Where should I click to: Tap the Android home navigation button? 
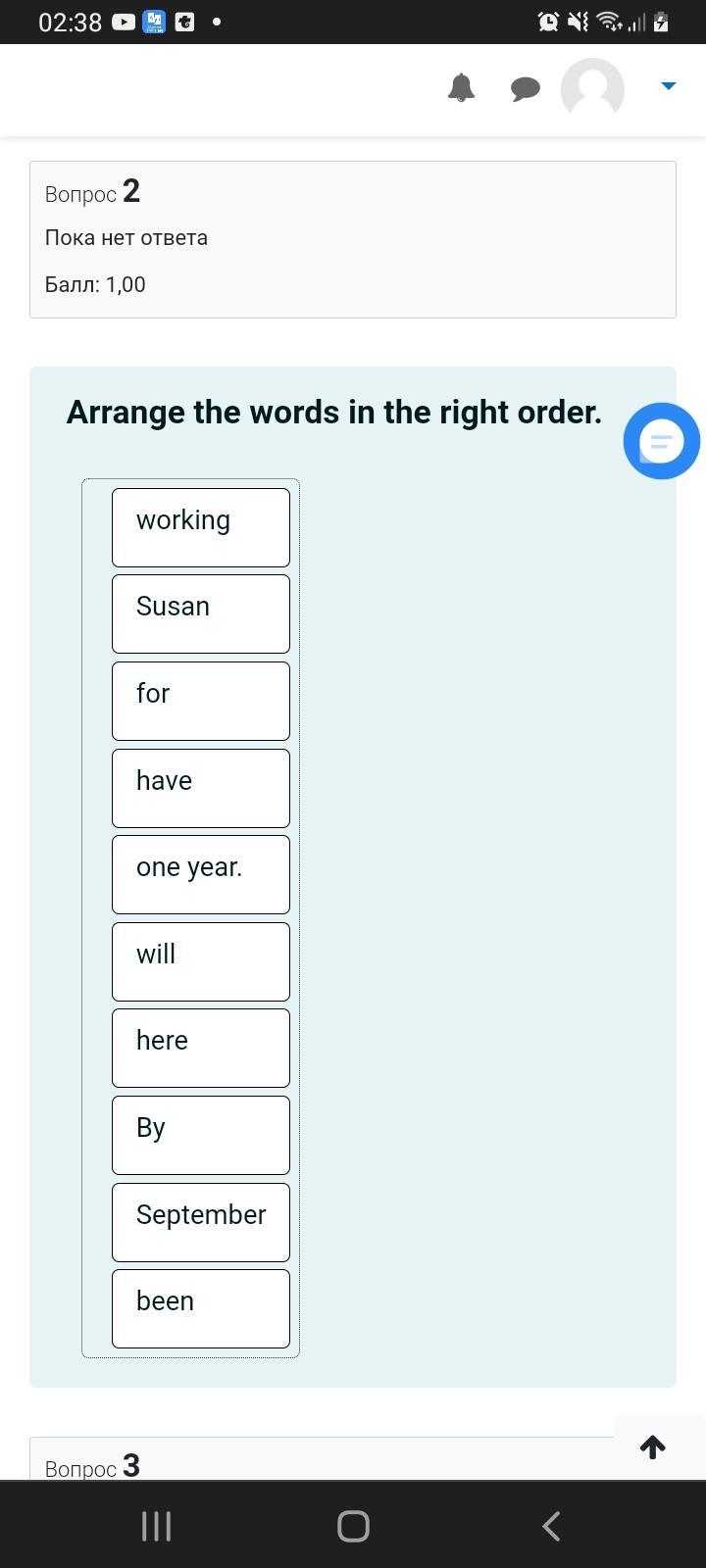click(x=353, y=1526)
